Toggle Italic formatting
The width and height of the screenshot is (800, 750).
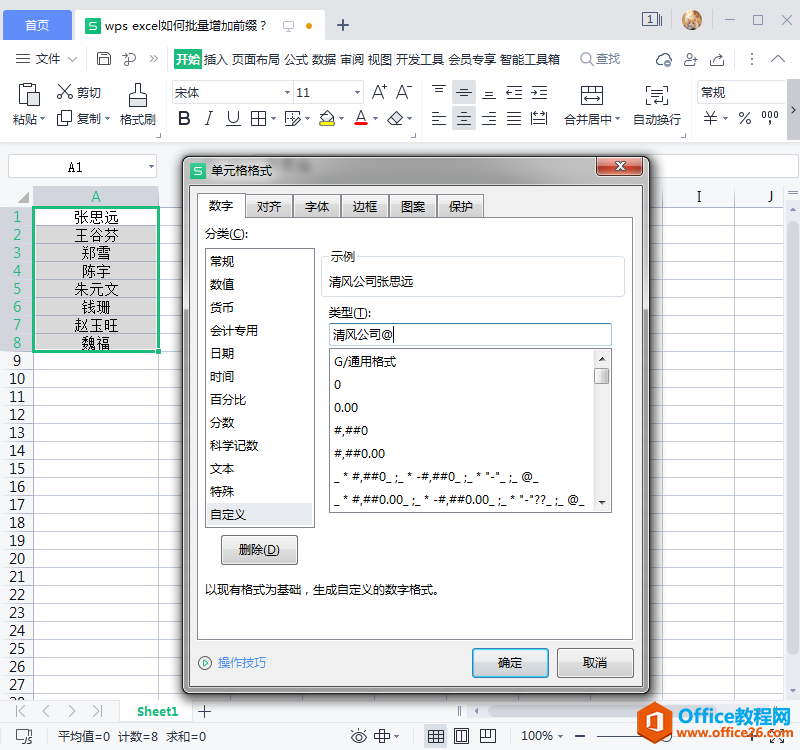coord(209,118)
